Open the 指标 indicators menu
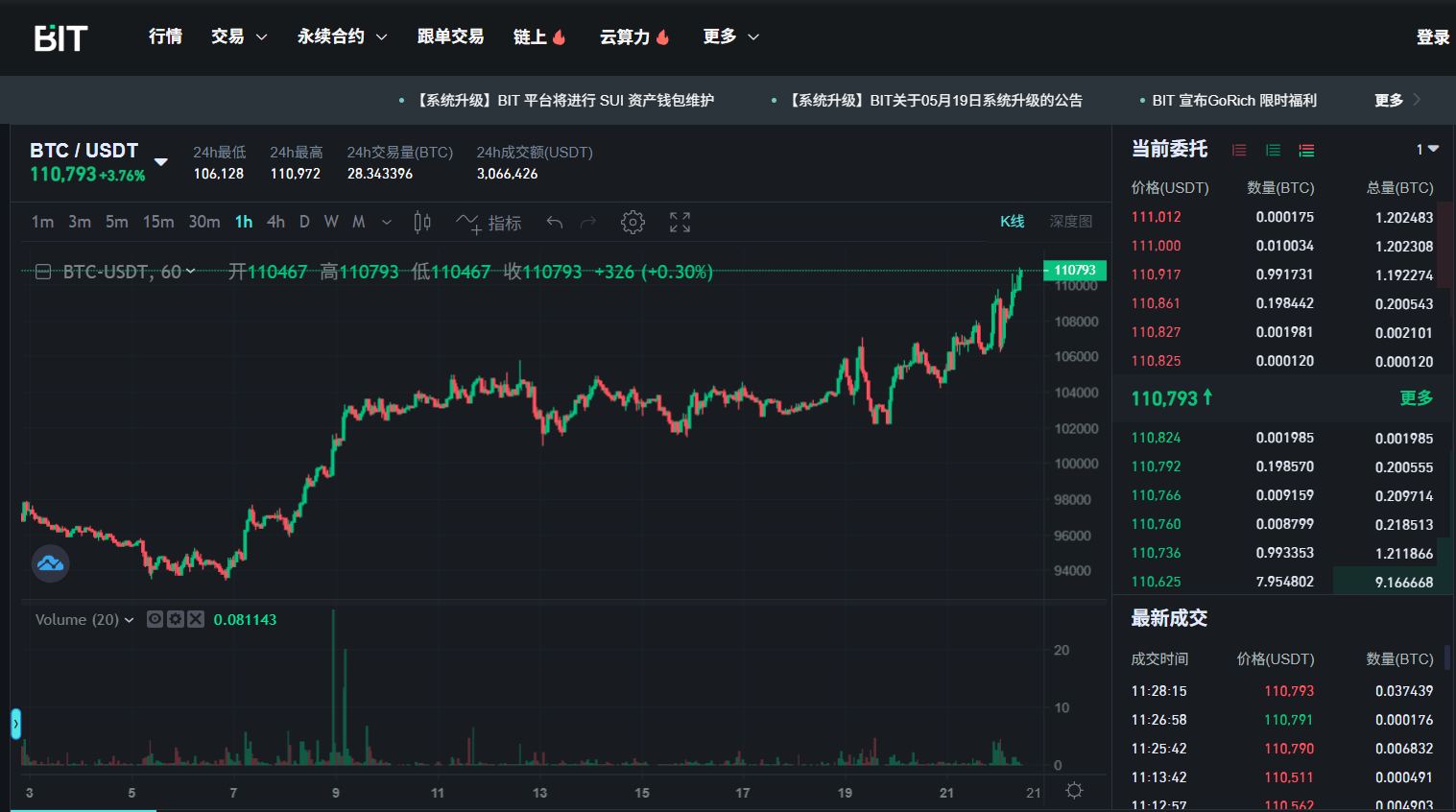 (x=489, y=223)
